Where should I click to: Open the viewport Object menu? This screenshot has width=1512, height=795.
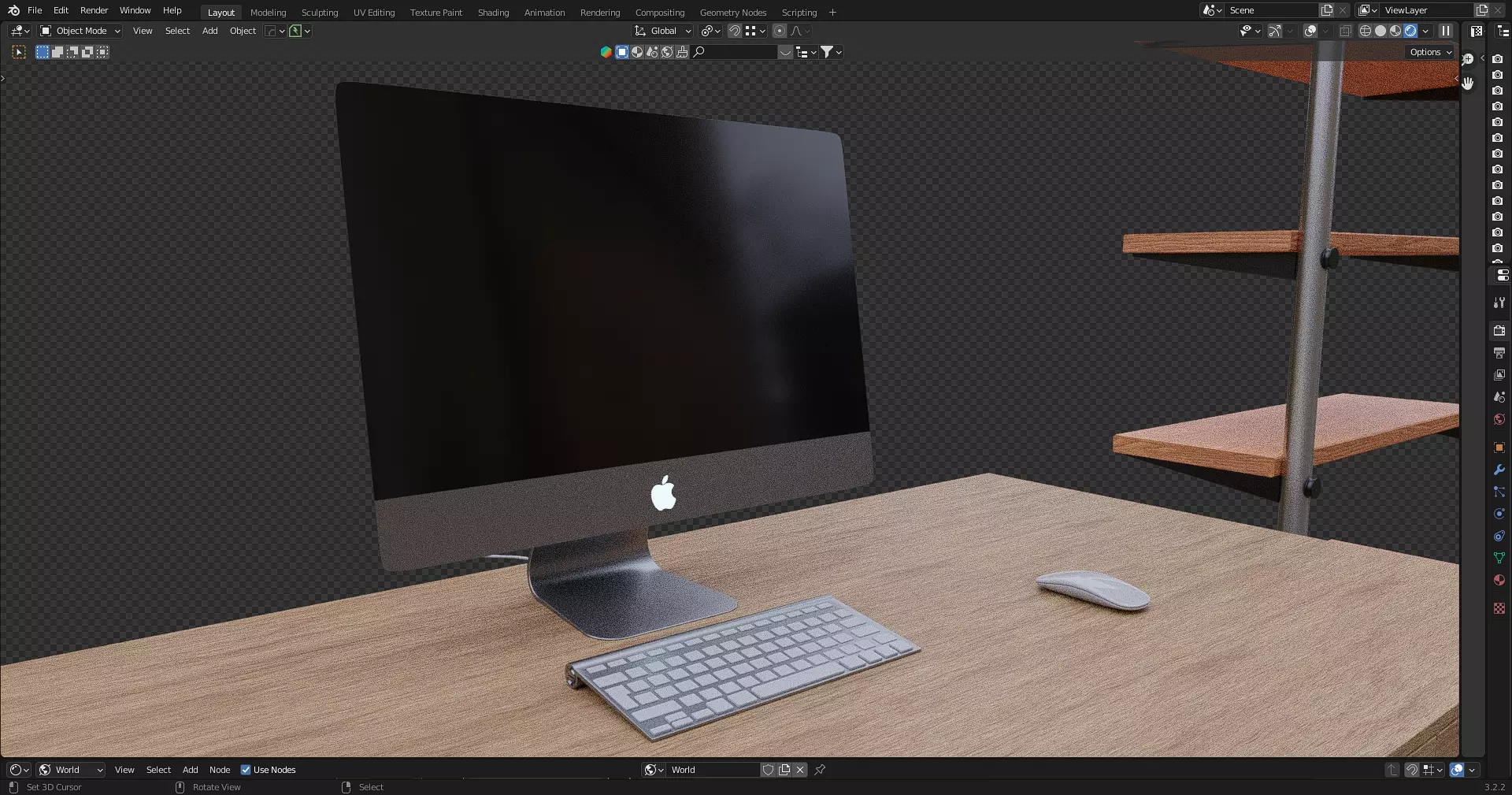[243, 31]
